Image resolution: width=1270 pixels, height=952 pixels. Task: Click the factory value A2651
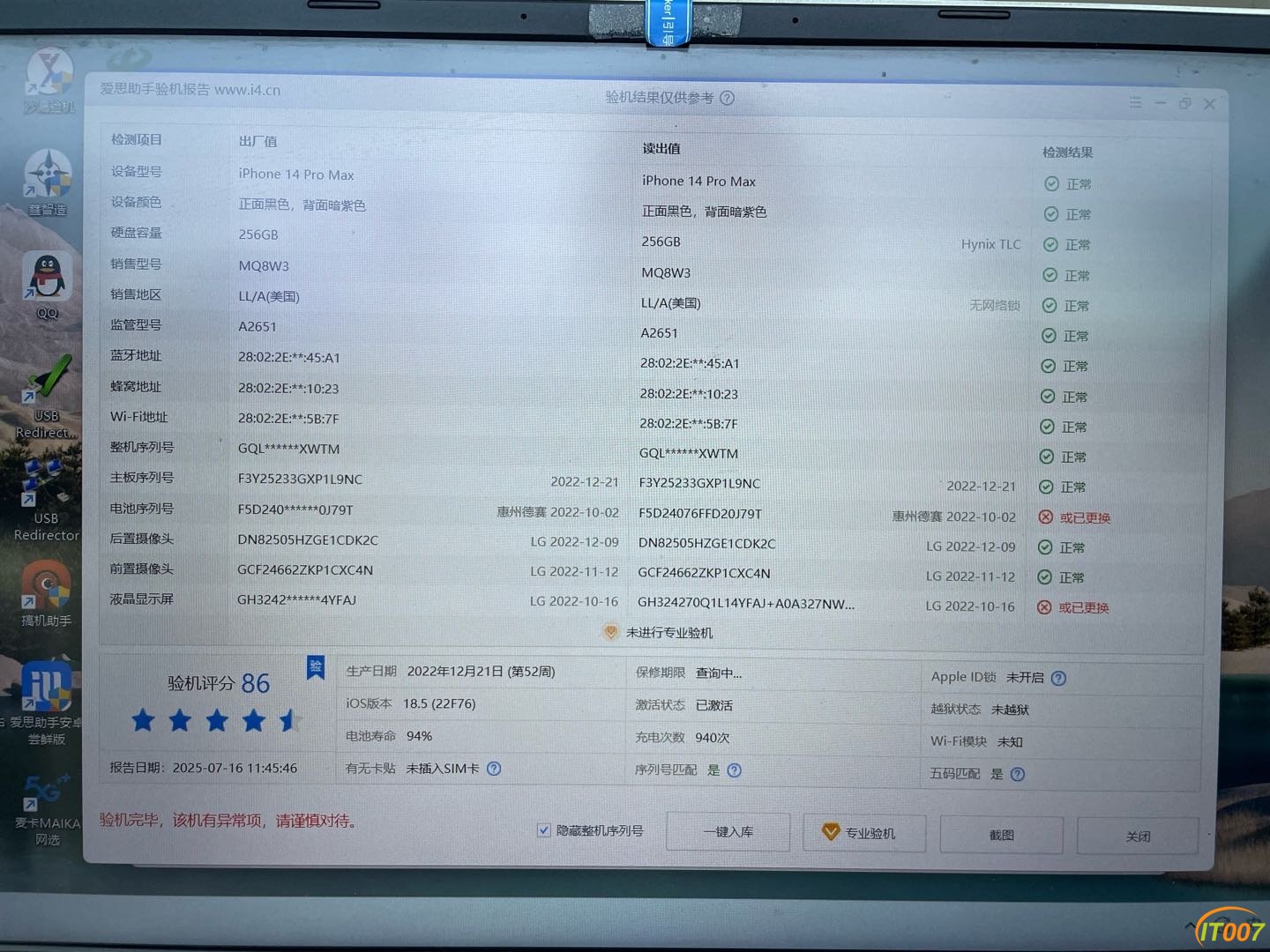[x=258, y=326]
